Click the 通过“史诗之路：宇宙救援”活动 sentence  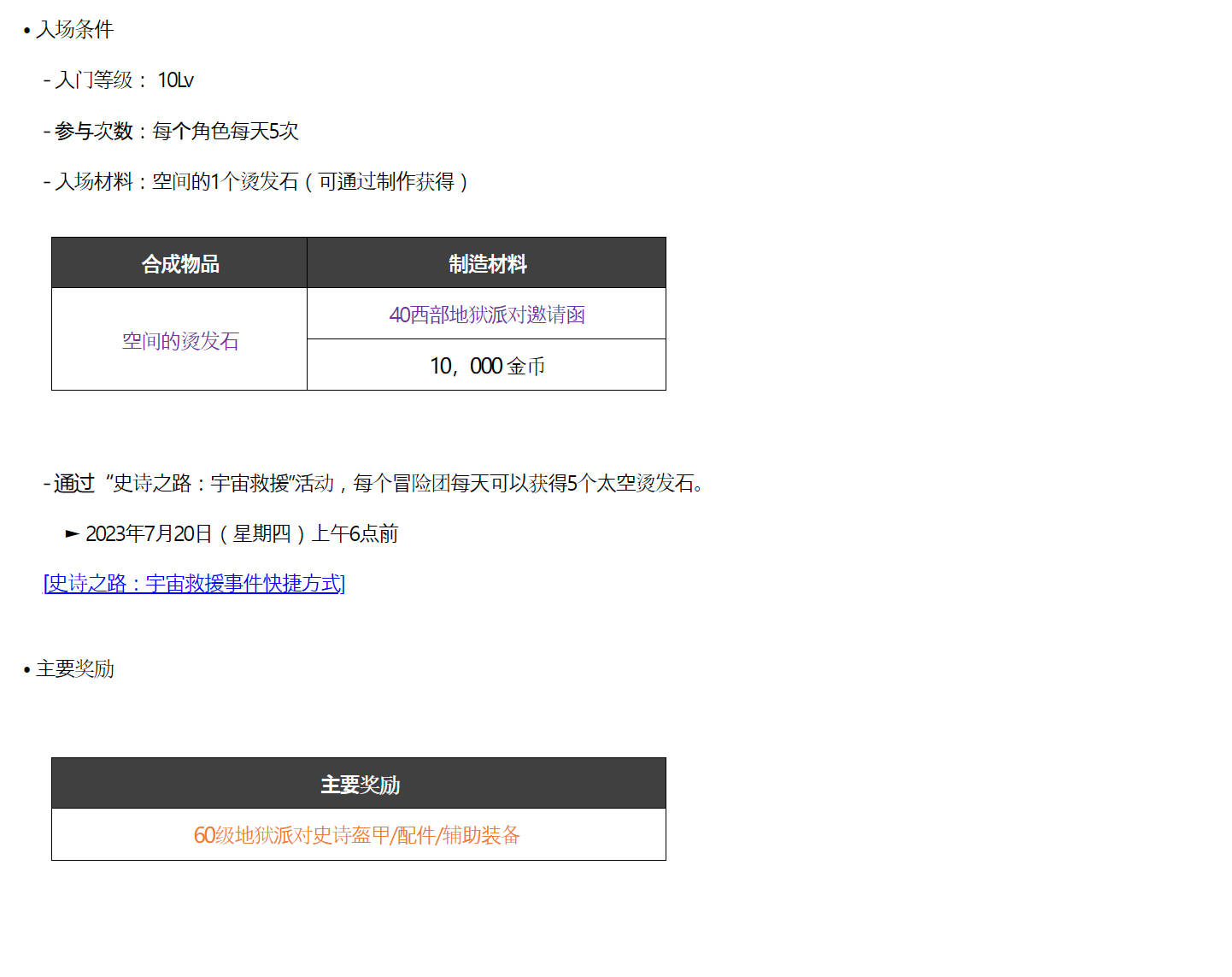click(374, 483)
